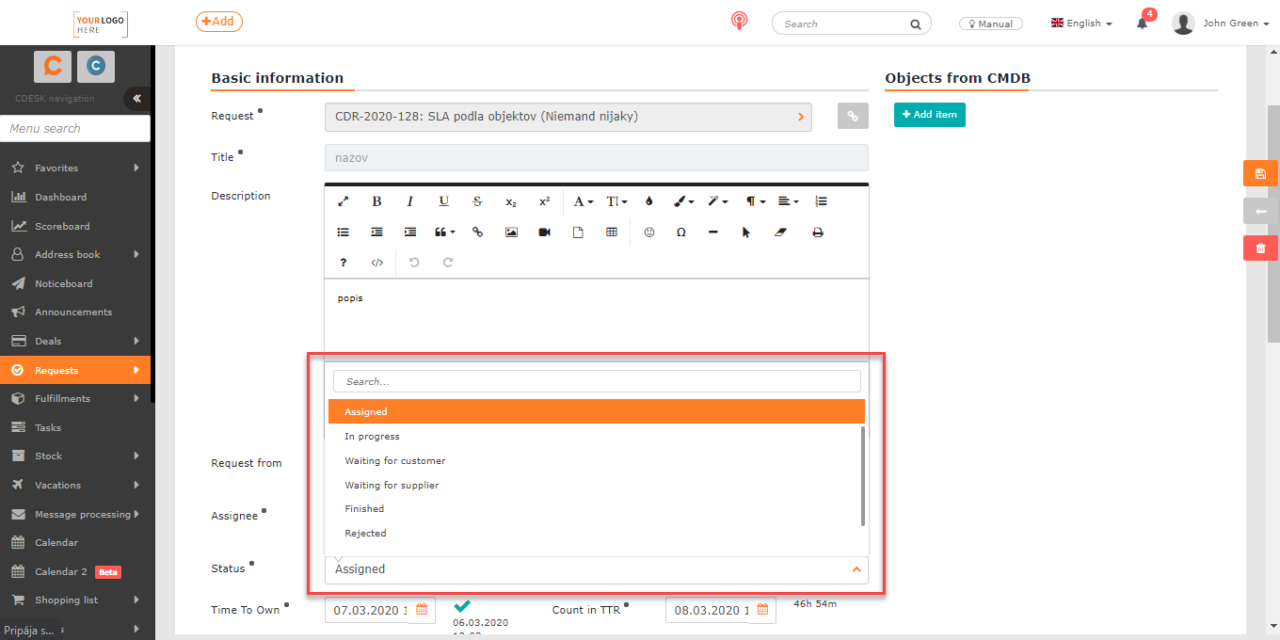Open the text color droplet tool

click(x=649, y=201)
